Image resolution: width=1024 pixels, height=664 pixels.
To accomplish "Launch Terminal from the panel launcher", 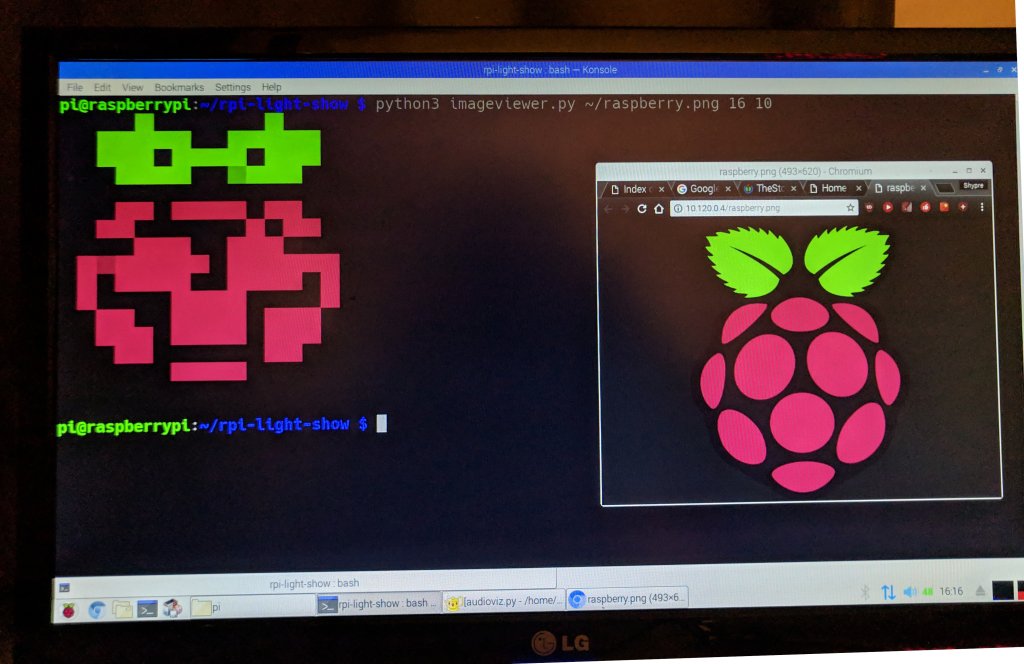I will tap(147, 609).
